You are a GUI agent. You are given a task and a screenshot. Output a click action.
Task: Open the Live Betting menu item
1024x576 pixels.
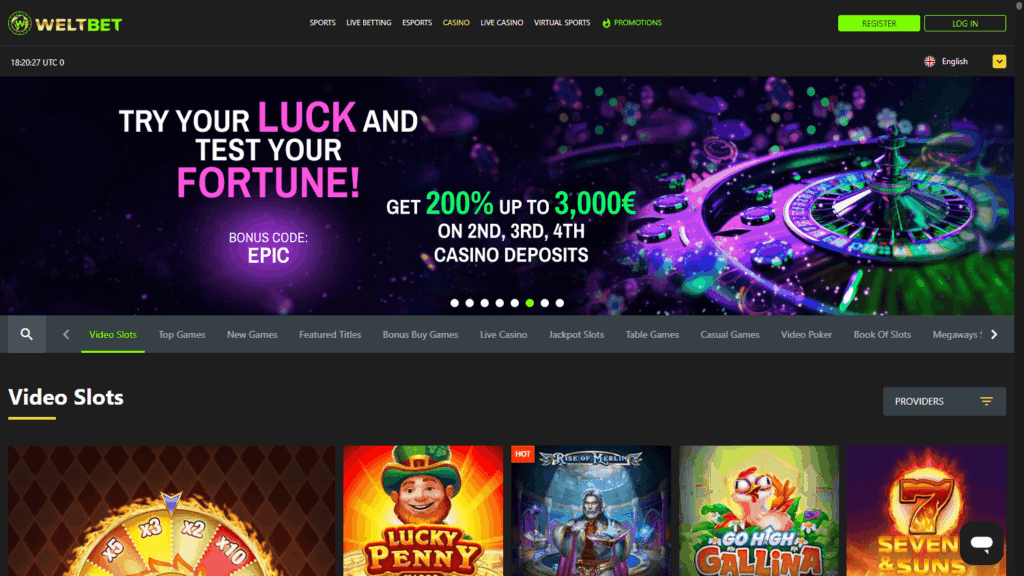coord(368,23)
